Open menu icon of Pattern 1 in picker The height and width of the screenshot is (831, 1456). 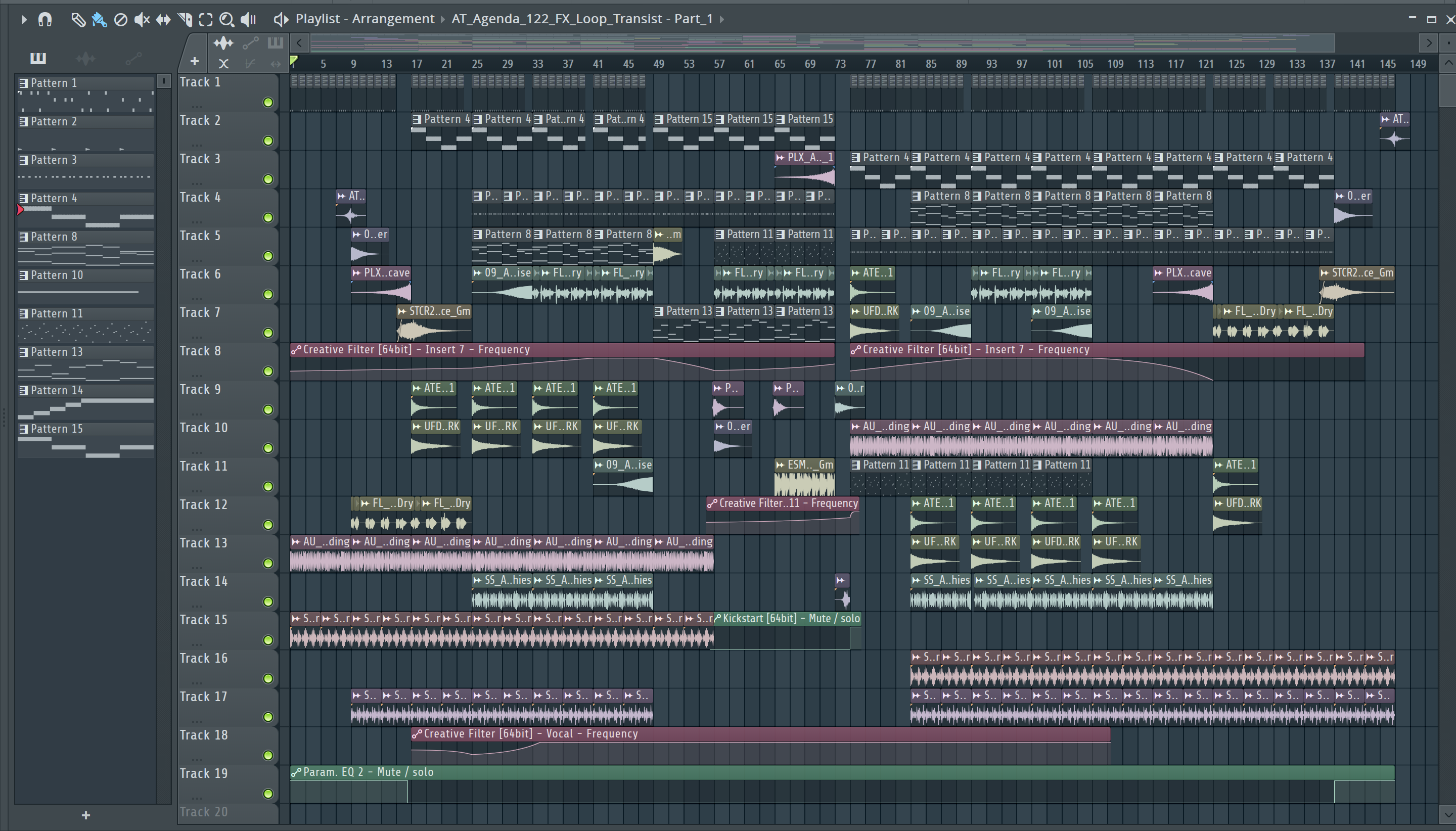tap(23, 83)
